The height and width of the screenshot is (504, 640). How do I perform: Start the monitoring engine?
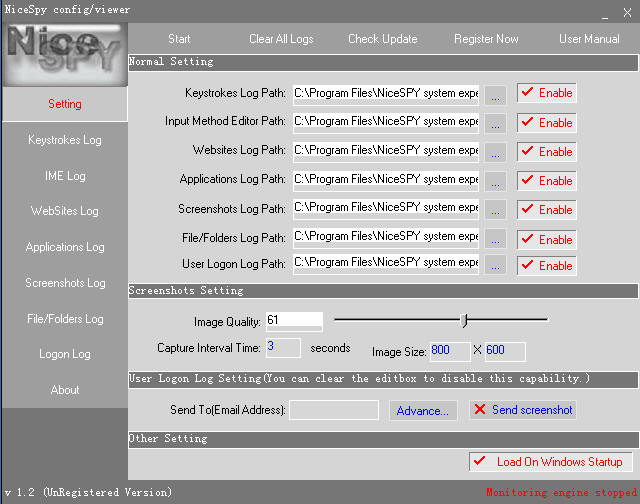pos(179,39)
